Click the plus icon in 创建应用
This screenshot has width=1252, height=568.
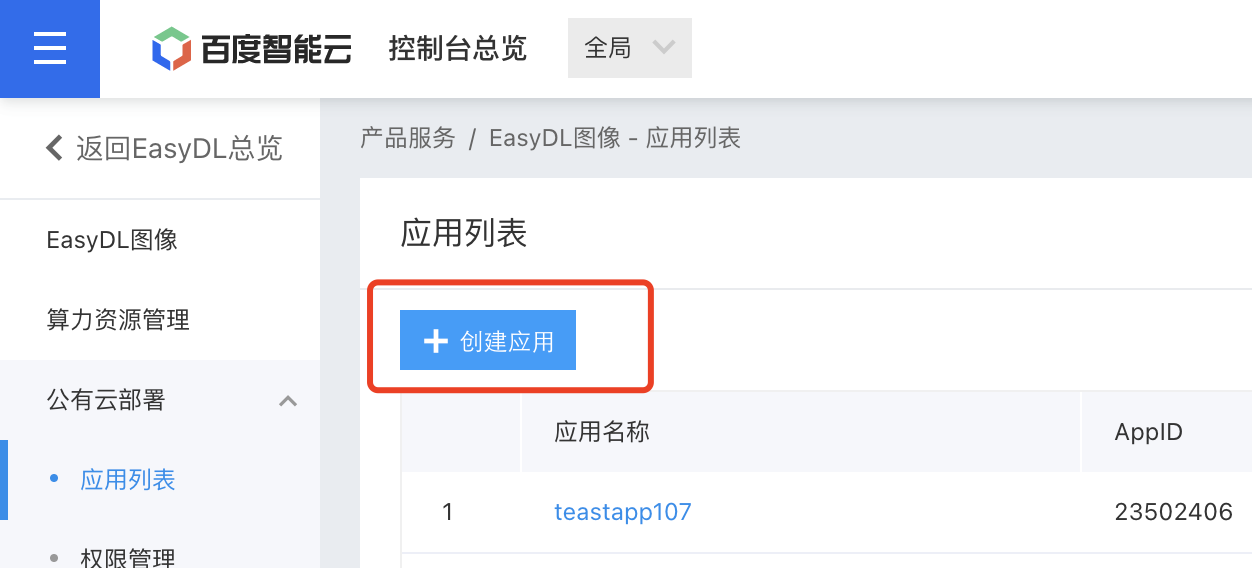coord(435,341)
